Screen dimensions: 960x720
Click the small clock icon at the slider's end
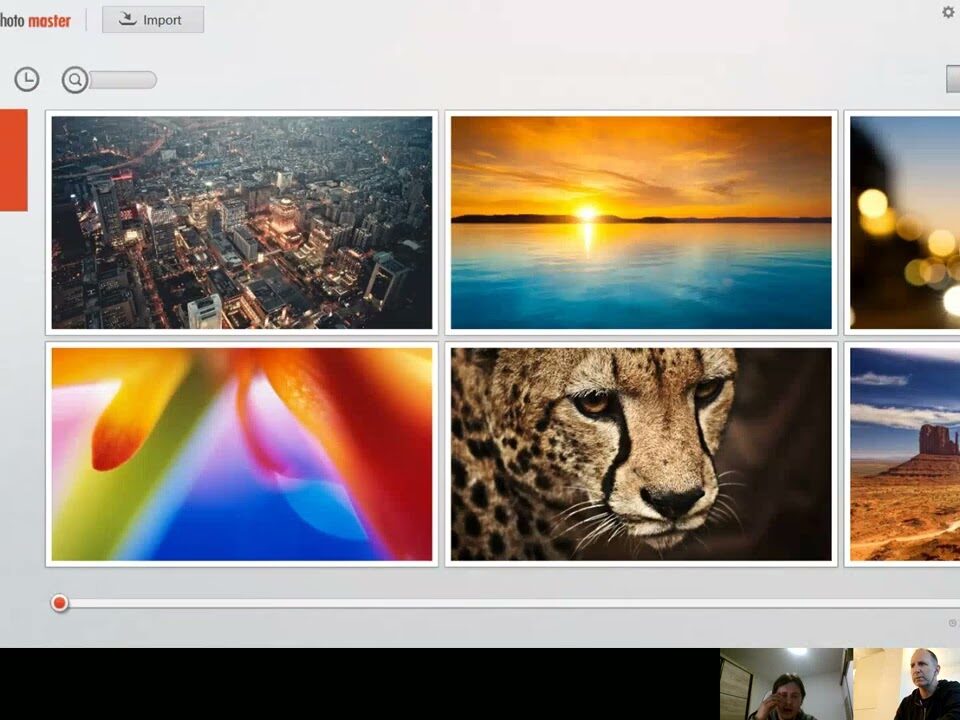coord(952,623)
